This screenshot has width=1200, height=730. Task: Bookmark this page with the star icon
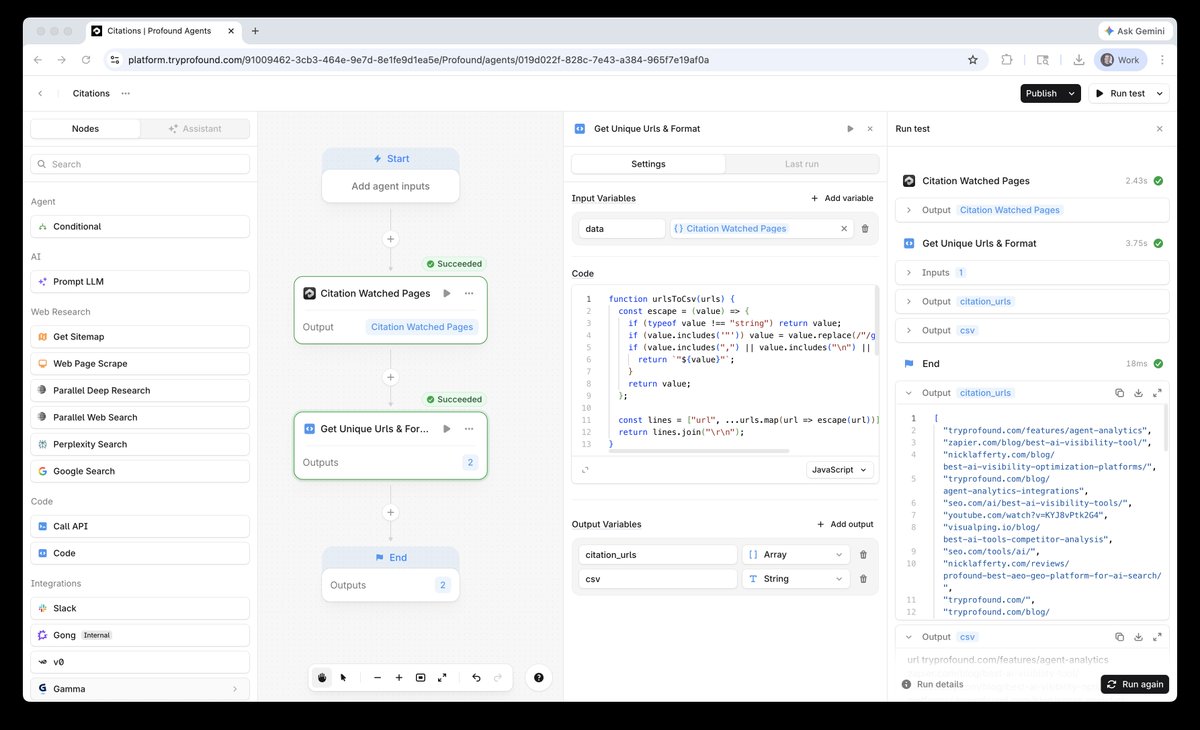(972, 60)
